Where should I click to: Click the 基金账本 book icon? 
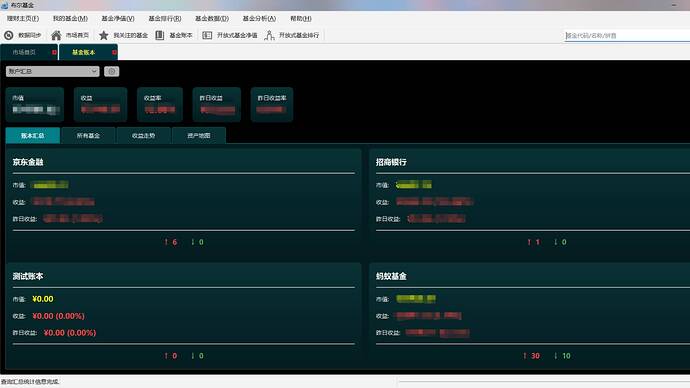click(x=160, y=35)
